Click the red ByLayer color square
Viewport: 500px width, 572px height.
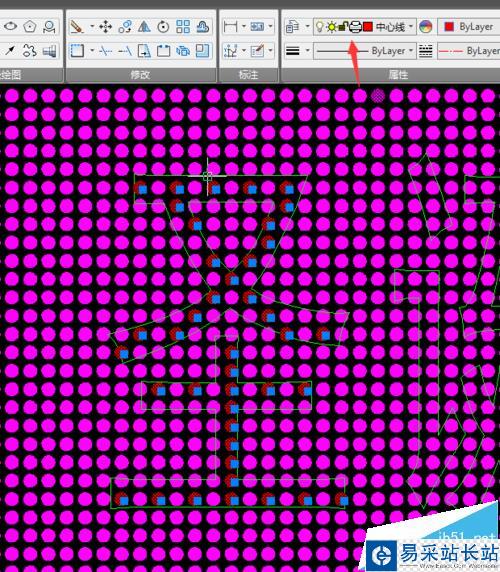(449, 27)
